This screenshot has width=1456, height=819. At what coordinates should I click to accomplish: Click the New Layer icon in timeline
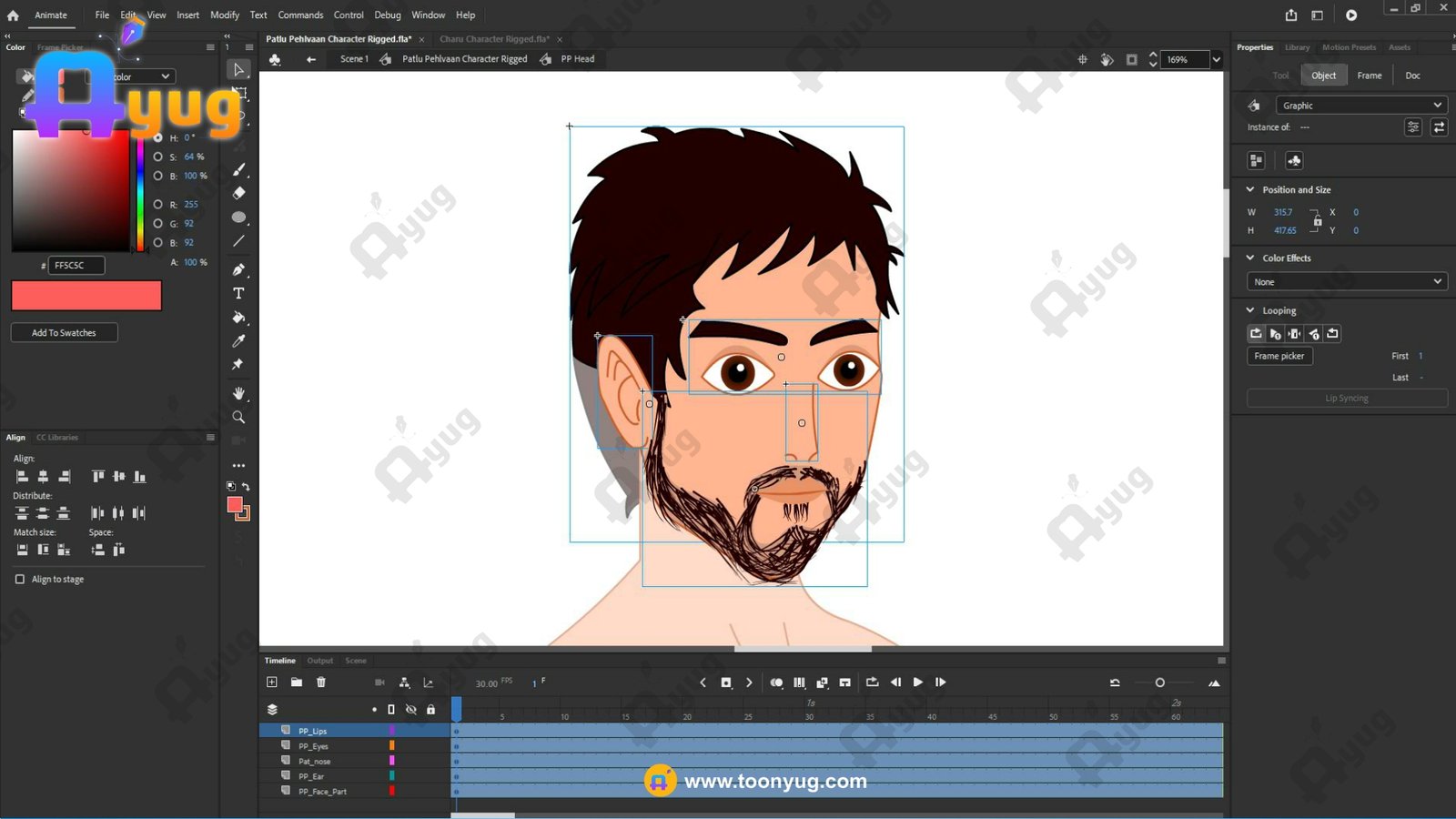(x=272, y=682)
